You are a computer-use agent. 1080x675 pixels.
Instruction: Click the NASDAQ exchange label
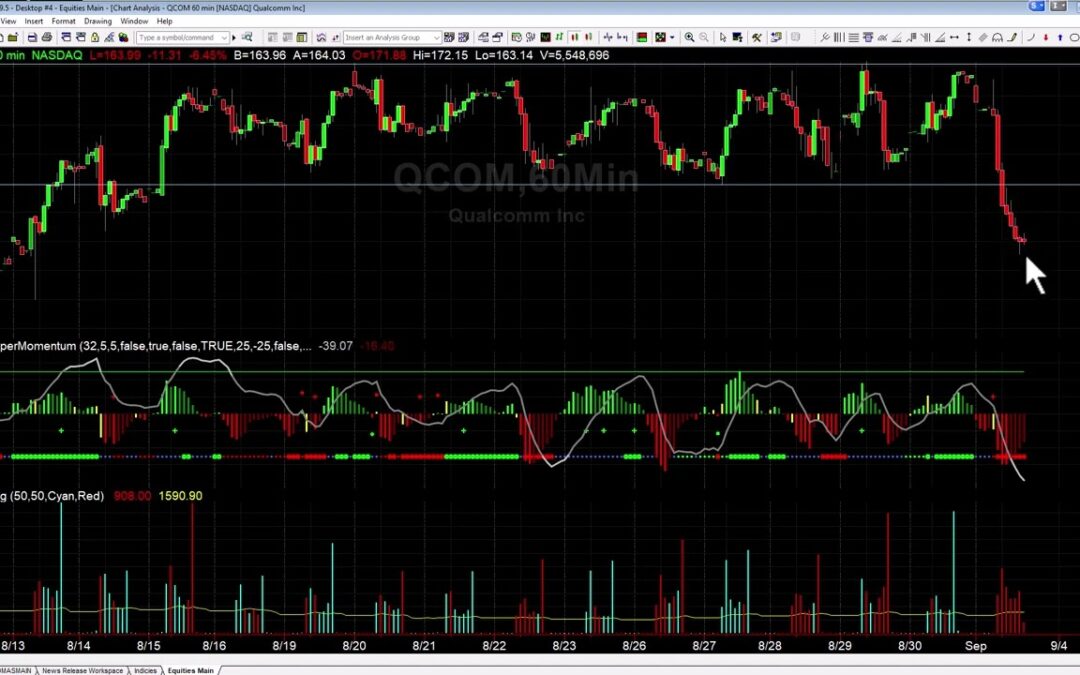(56, 55)
